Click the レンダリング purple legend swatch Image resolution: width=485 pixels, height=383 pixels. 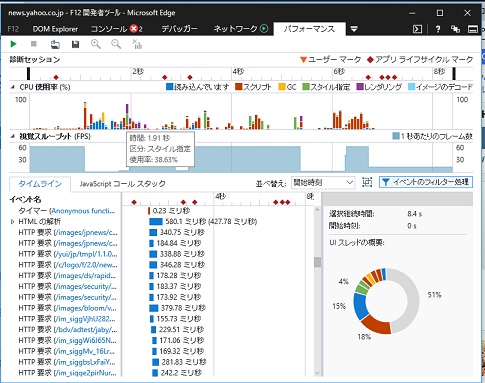click(x=360, y=87)
